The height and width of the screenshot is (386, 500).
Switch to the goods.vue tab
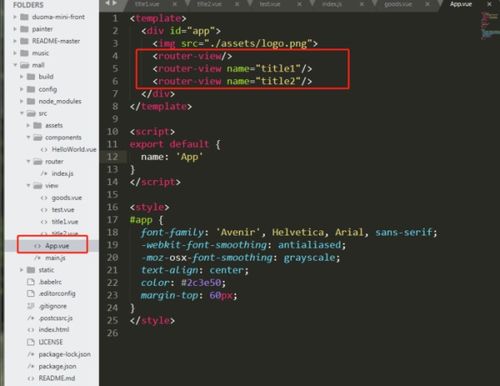[x=398, y=4]
